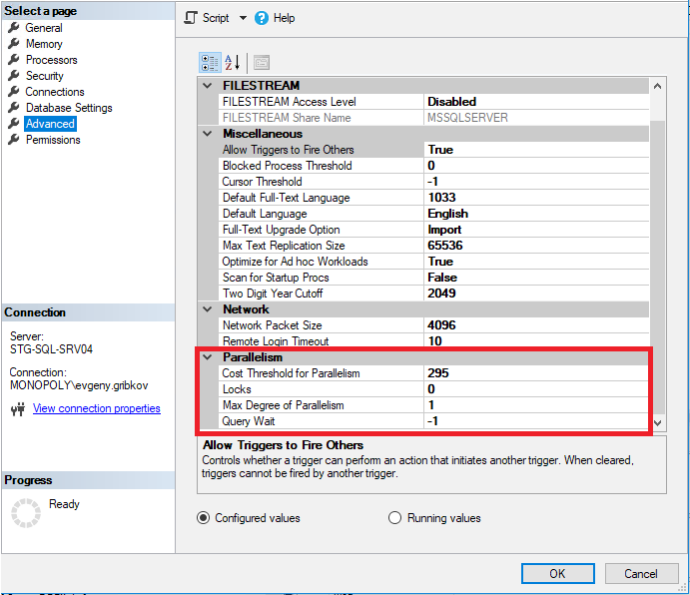Click the connection properties plug icon
This screenshot has width=690, height=595.
click(x=18, y=409)
